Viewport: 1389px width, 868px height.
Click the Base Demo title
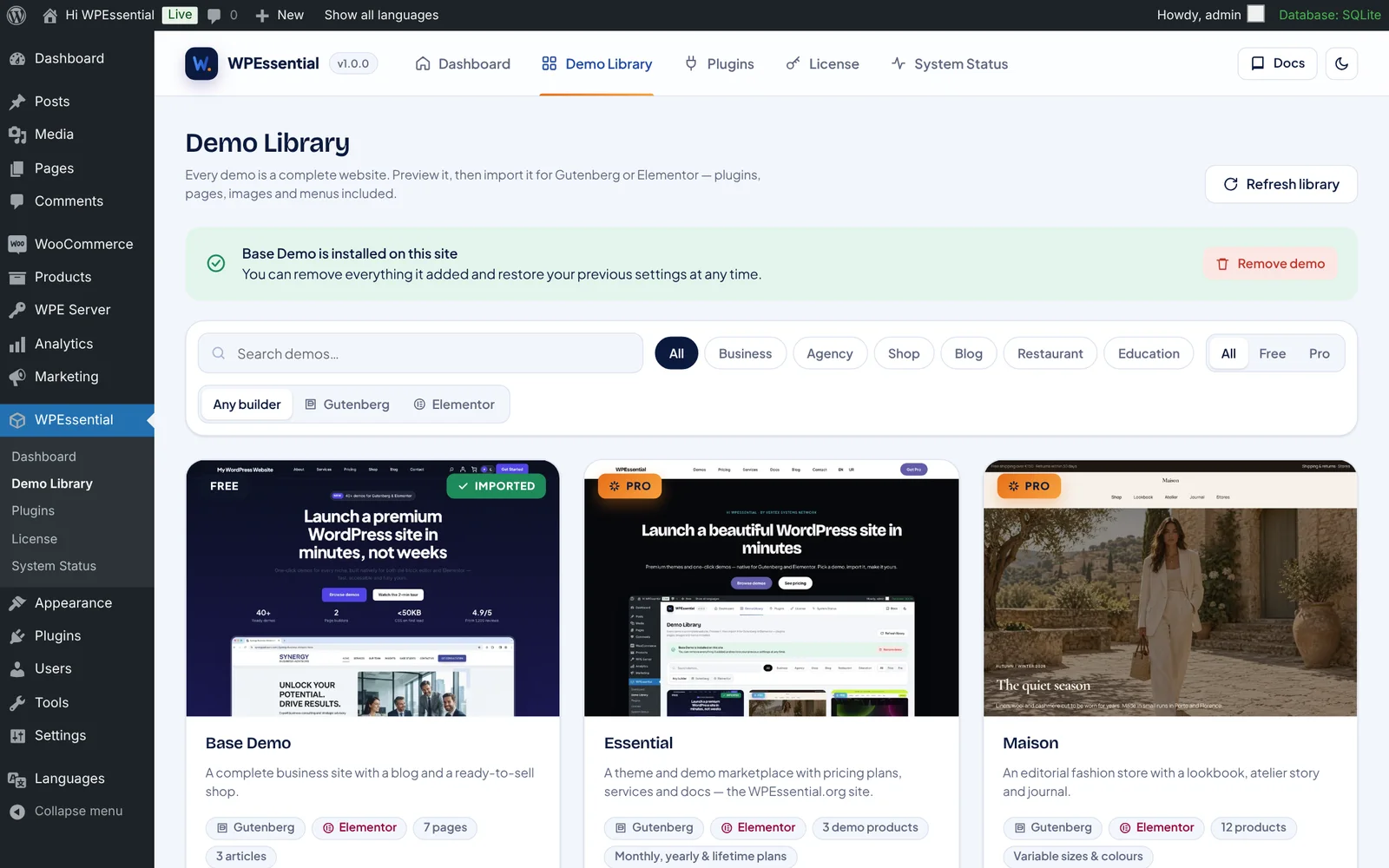click(248, 743)
